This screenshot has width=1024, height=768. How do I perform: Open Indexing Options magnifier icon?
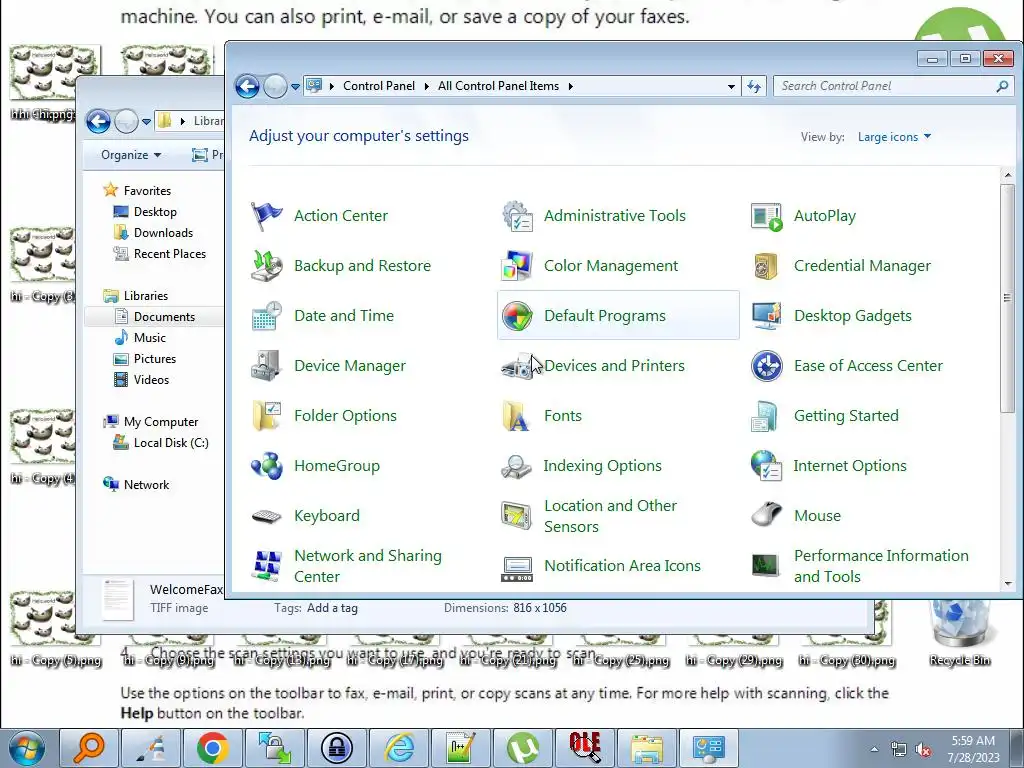[x=517, y=466]
